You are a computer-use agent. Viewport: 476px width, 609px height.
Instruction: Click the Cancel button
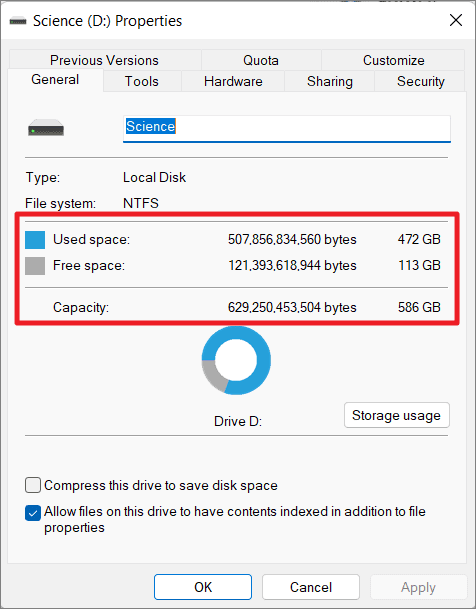(x=311, y=587)
